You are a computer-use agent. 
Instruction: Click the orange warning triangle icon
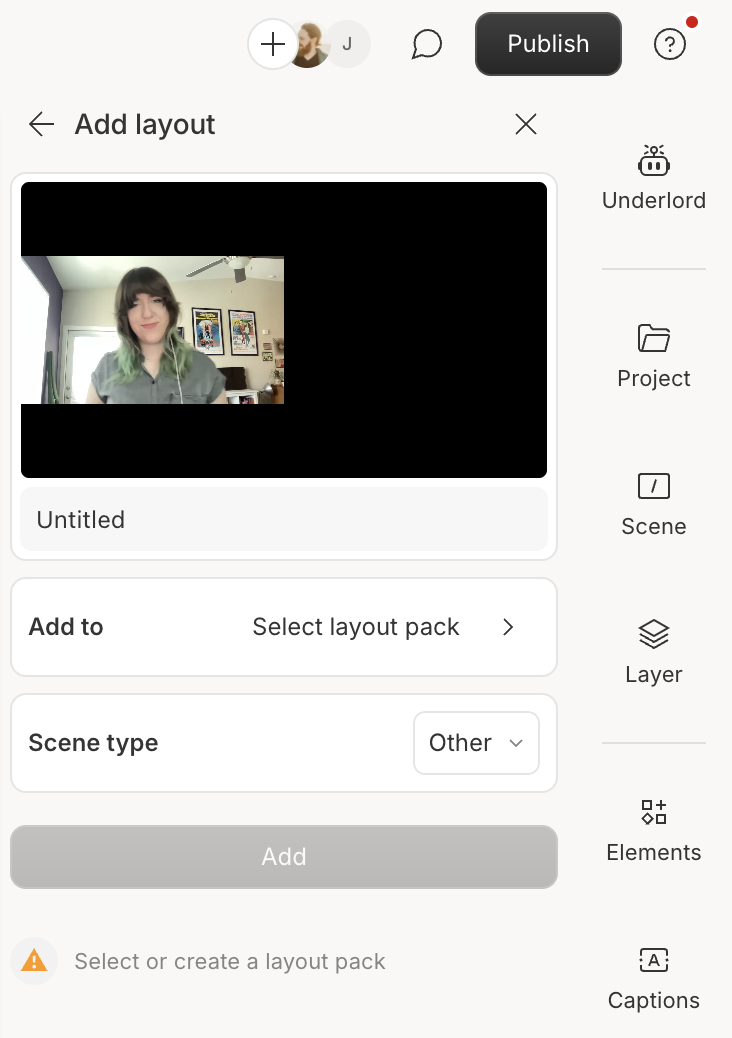[x=34, y=962]
